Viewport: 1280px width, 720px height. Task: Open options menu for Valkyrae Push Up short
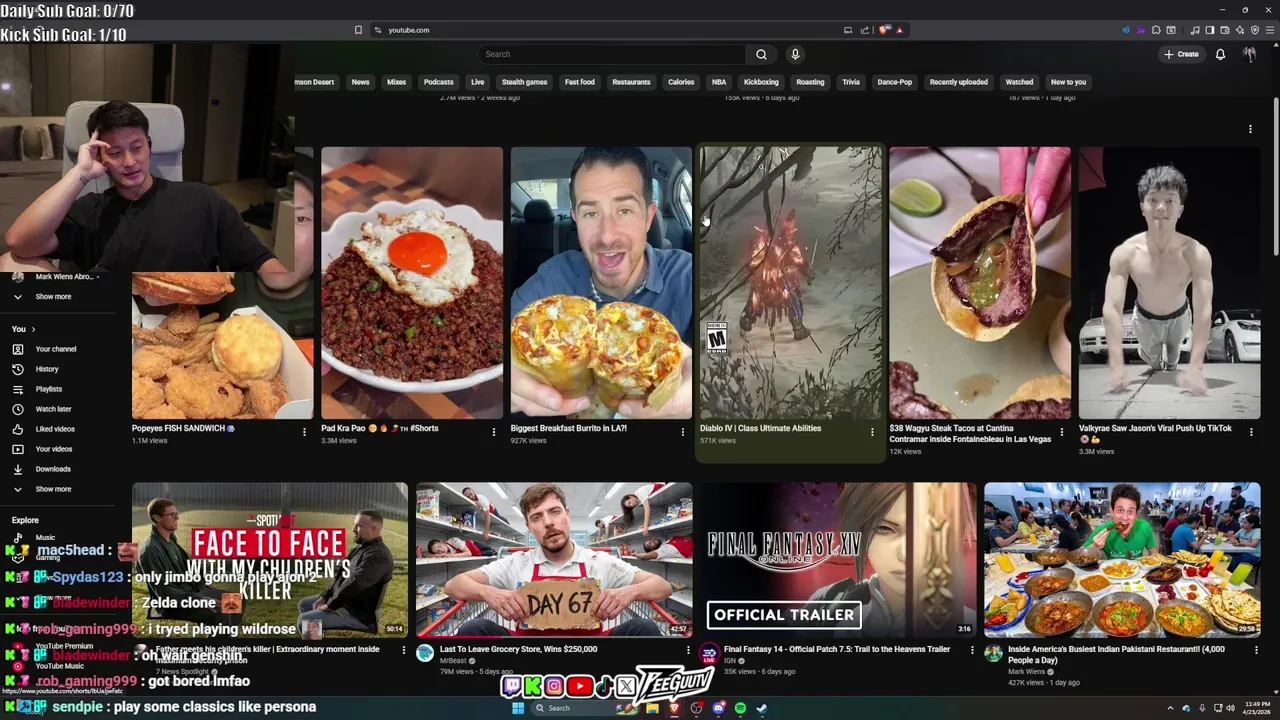(1251, 432)
